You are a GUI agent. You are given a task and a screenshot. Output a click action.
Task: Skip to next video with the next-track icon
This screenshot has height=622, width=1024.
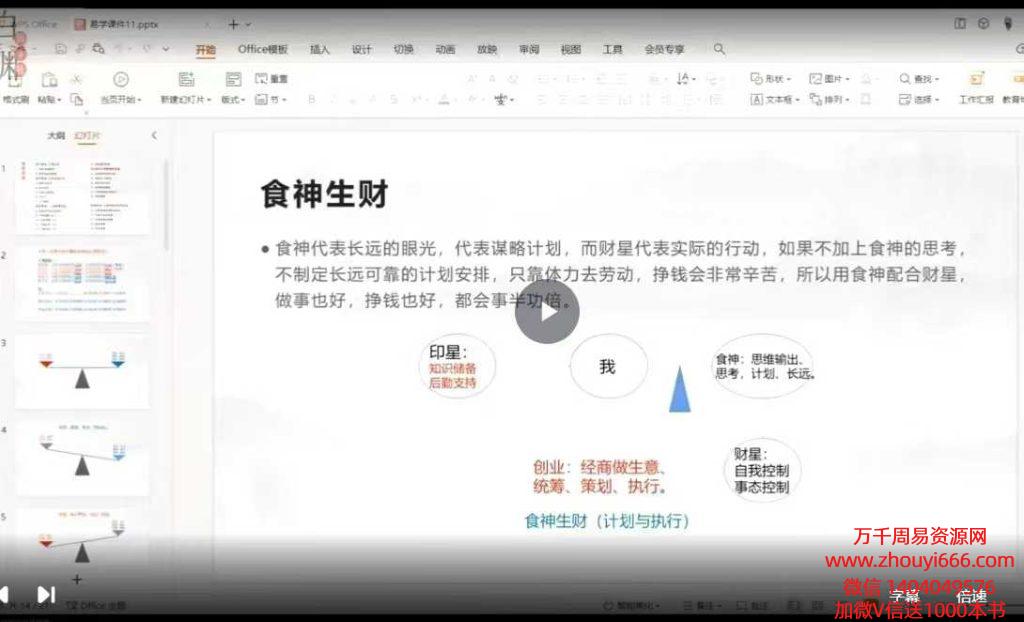click(46, 595)
